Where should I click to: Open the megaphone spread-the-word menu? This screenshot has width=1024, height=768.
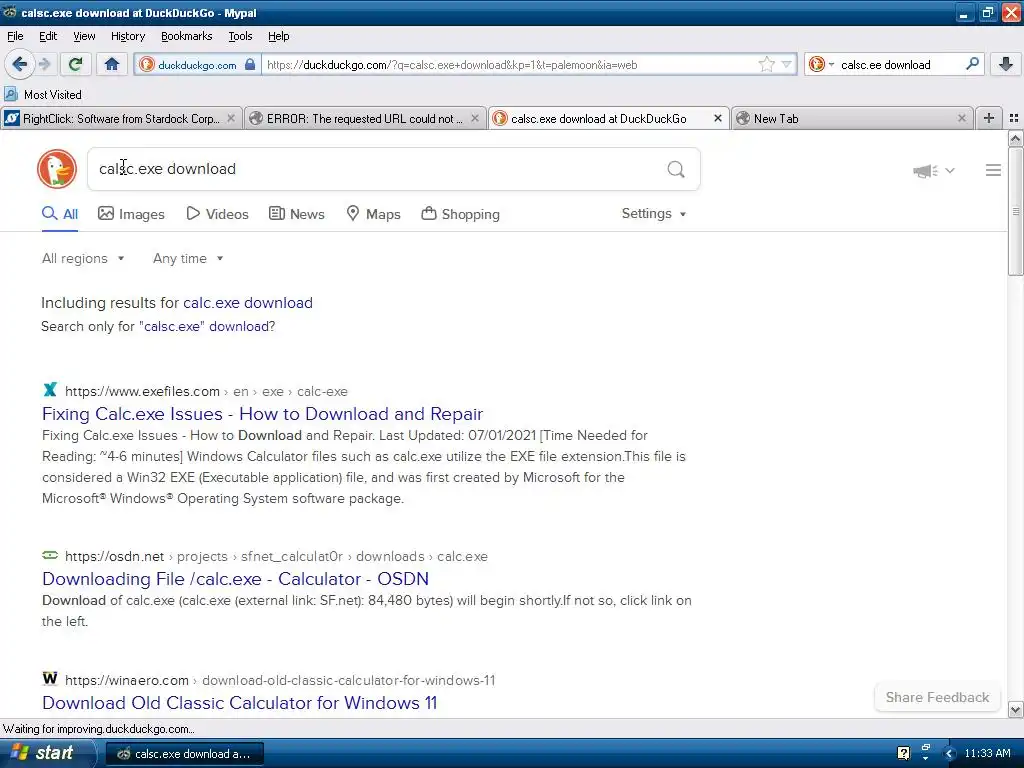click(934, 171)
